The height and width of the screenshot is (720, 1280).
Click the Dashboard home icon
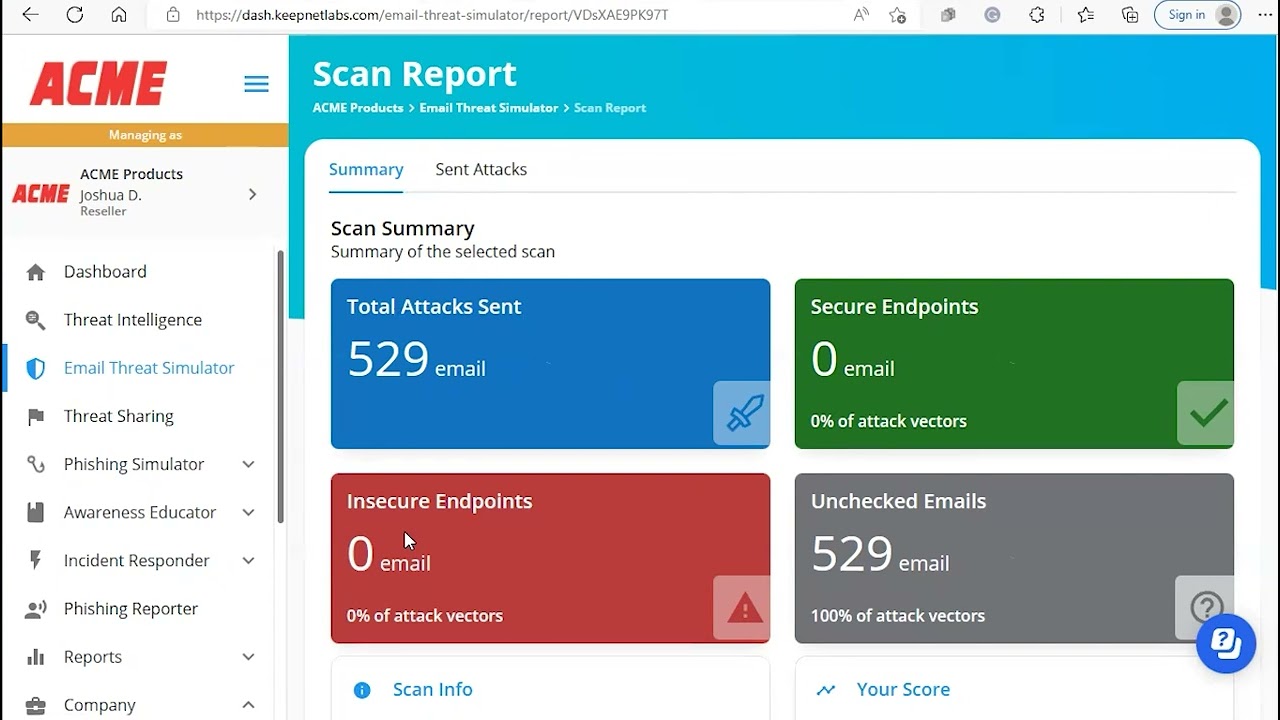tap(36, 272)
